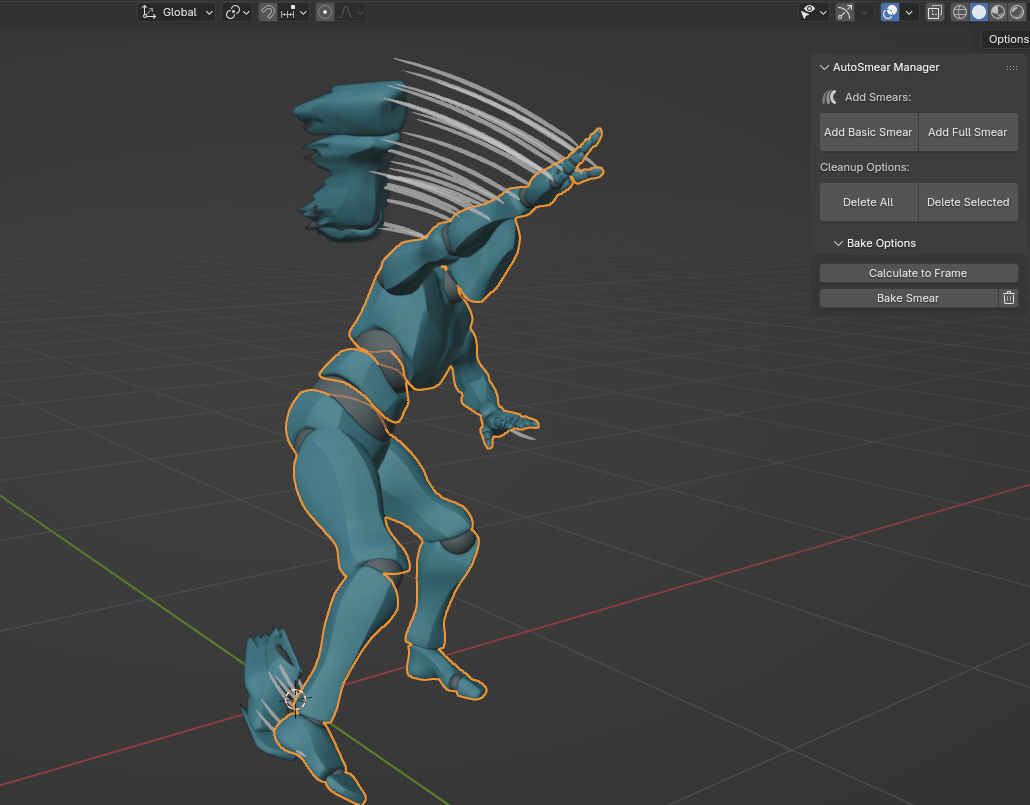This screenshot has width=1030, height=805.
Task: Open the Options popover
Action: tap(1008, 39)
